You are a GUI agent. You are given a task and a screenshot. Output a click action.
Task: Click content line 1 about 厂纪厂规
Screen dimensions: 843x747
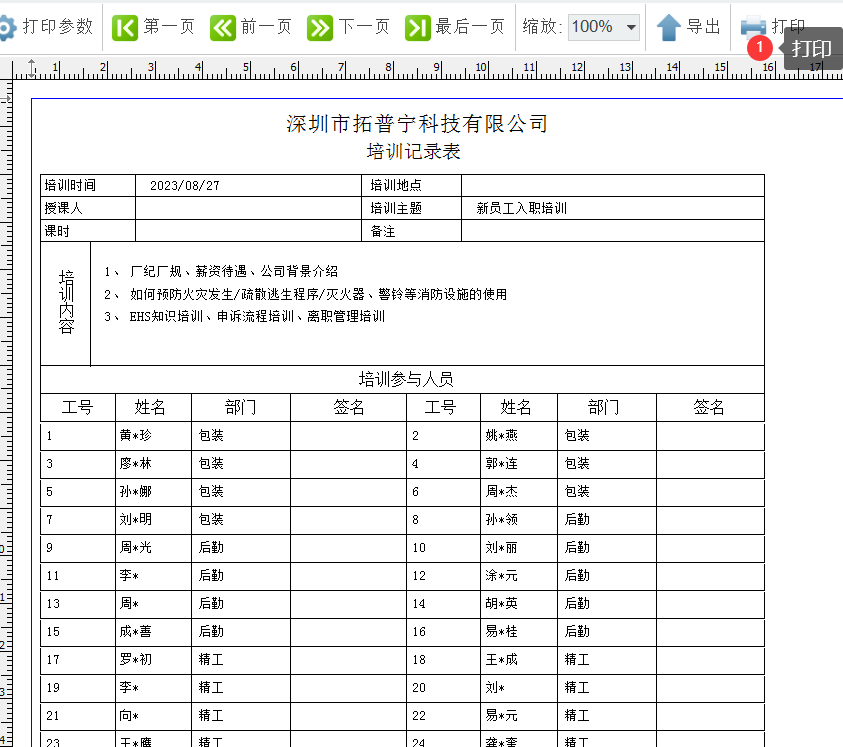(x=221, y=272)
